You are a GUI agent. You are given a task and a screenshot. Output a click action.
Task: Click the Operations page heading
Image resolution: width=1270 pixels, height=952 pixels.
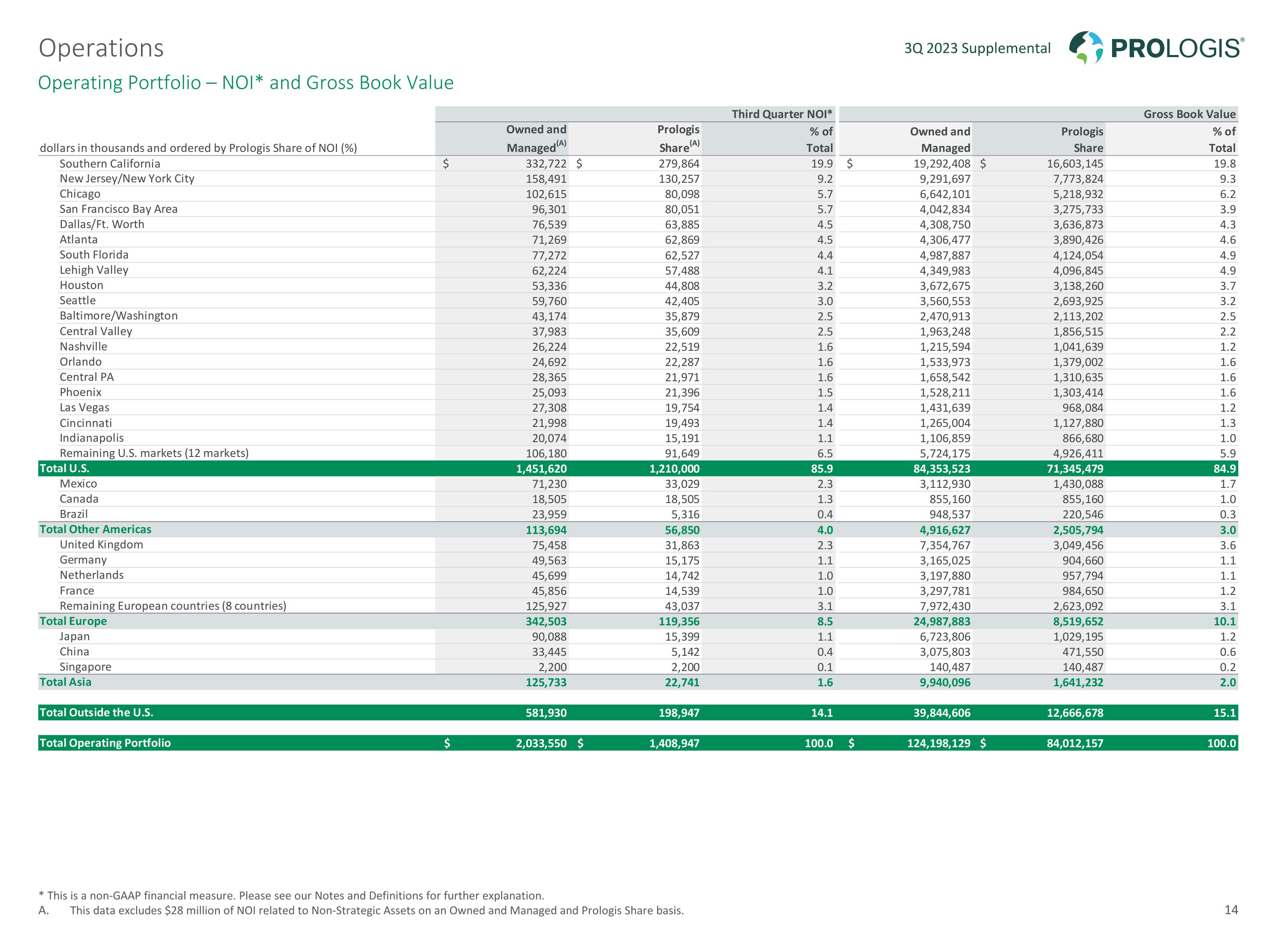(101, 48)
